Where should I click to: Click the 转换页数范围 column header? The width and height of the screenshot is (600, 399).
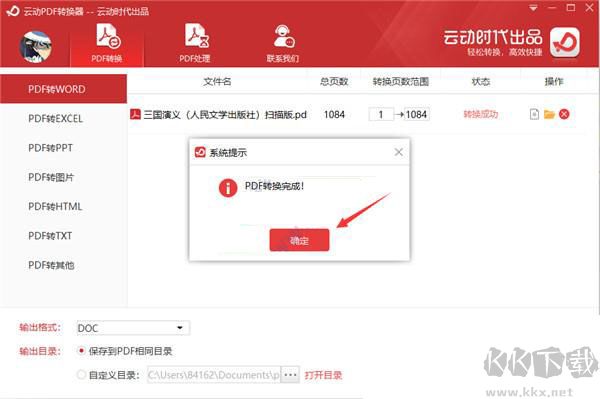pos(401,81)
